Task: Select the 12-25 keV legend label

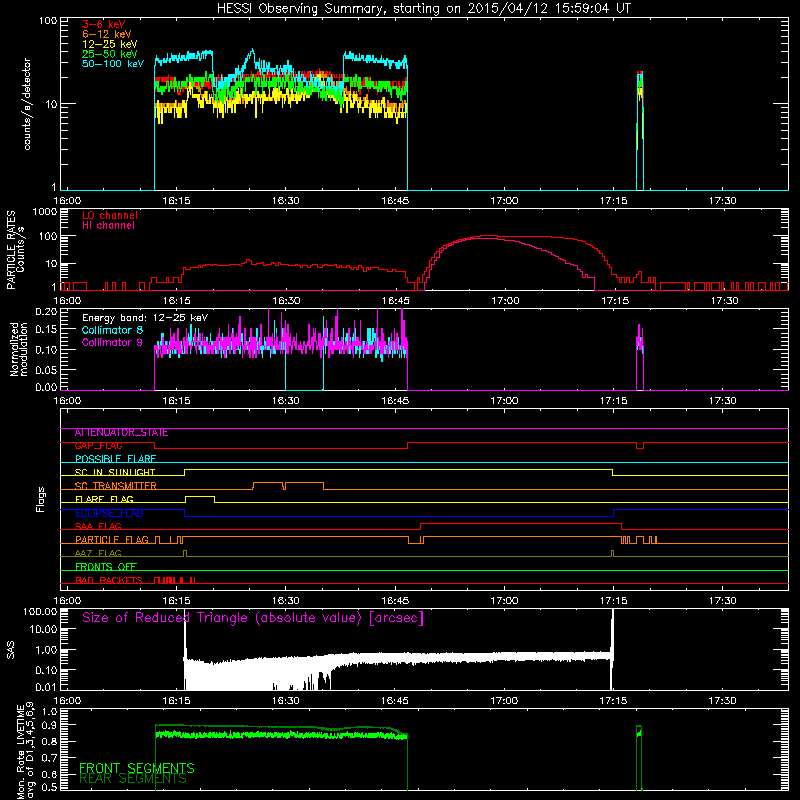Action: 110,44
